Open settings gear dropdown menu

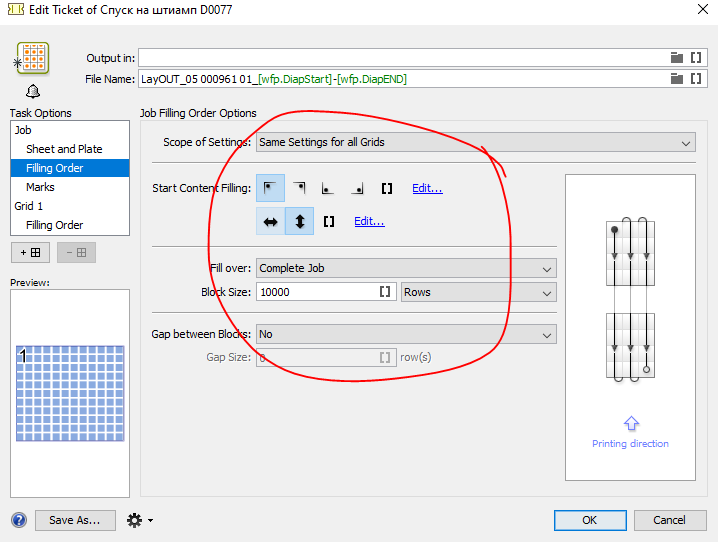pyautogui.click(x=140, y=520)
